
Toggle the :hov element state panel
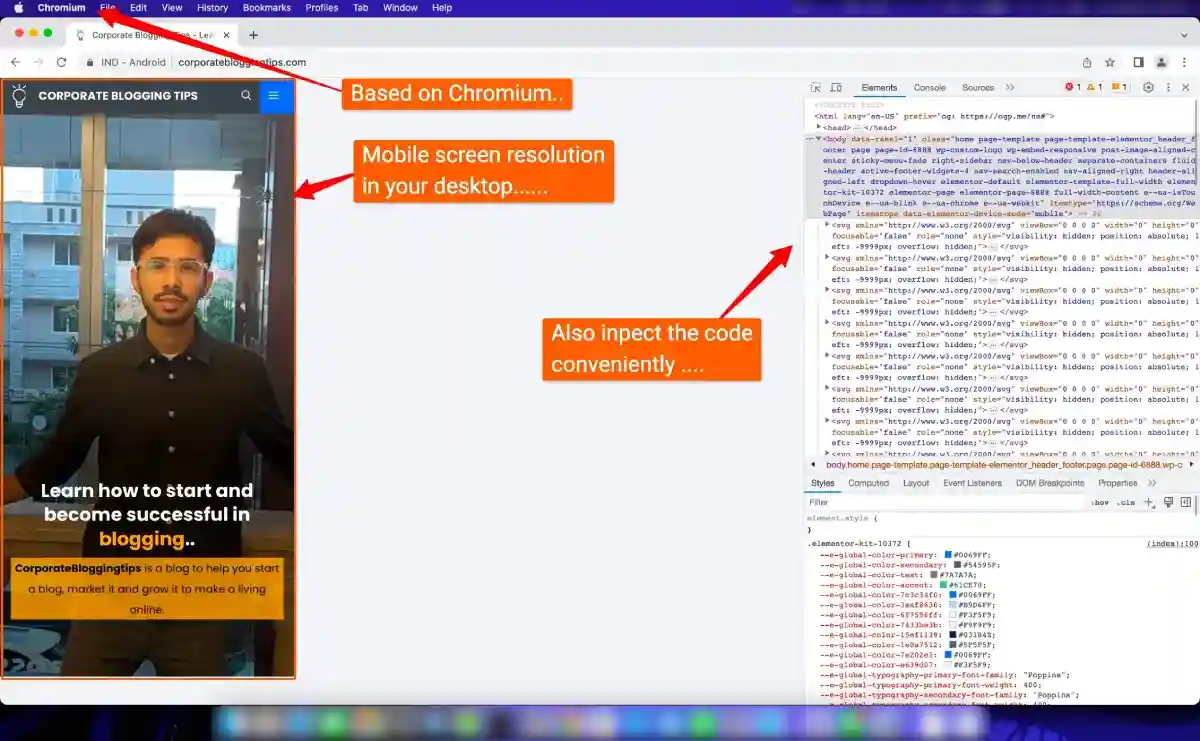tap(1100, 503)
